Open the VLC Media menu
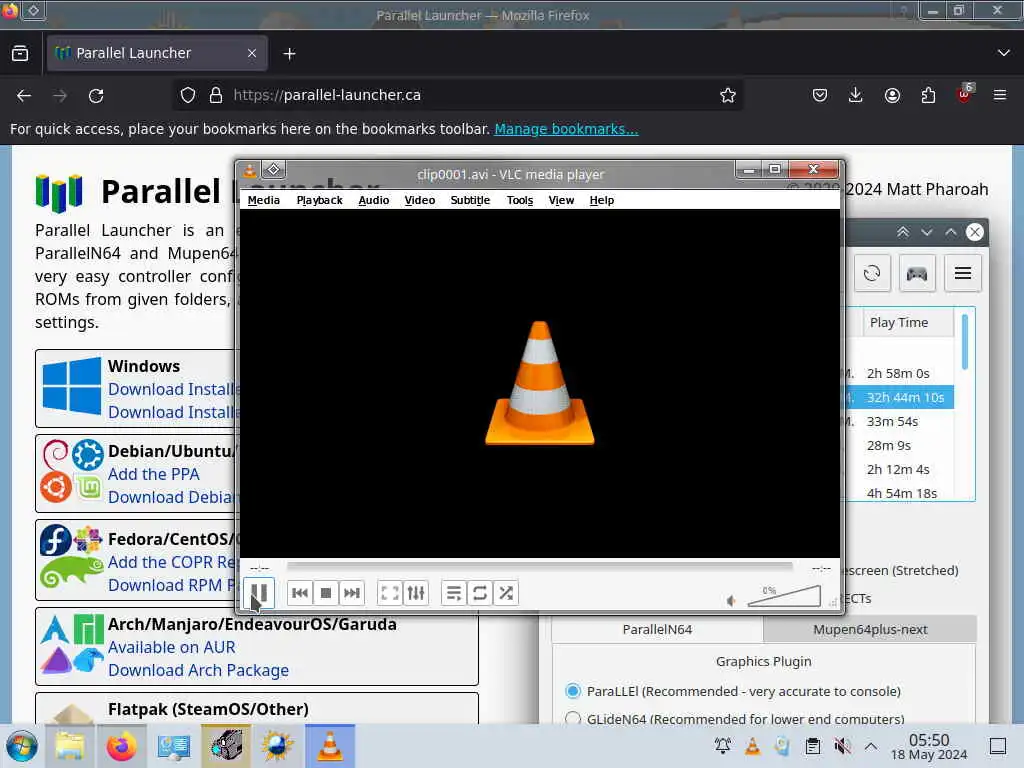Viewport: 1024px width, 768px height. click(264, 200)
